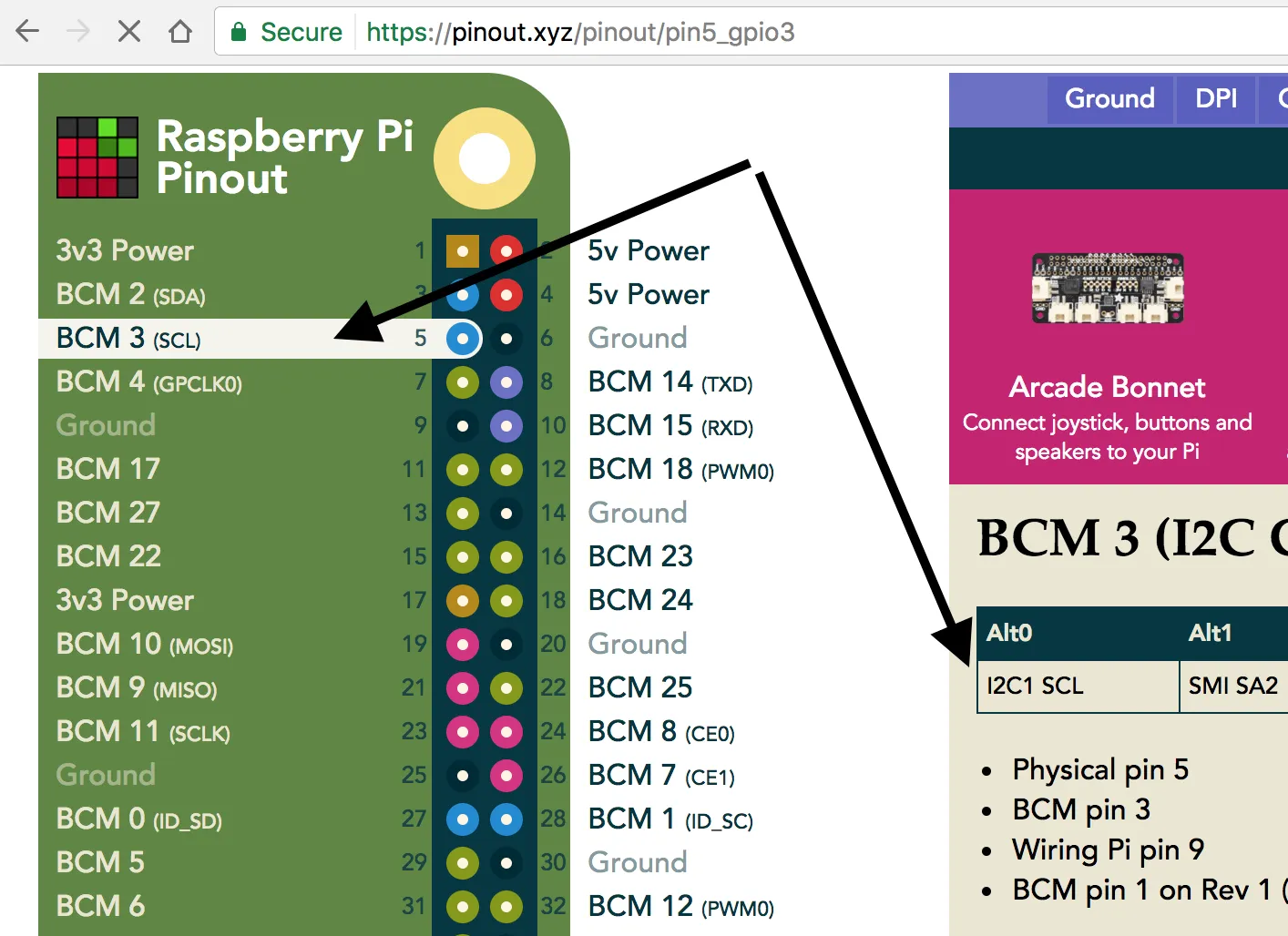
Task: Open the DPI tab in the top bar
Action: pyautogui.click(x=1216, y=99)
